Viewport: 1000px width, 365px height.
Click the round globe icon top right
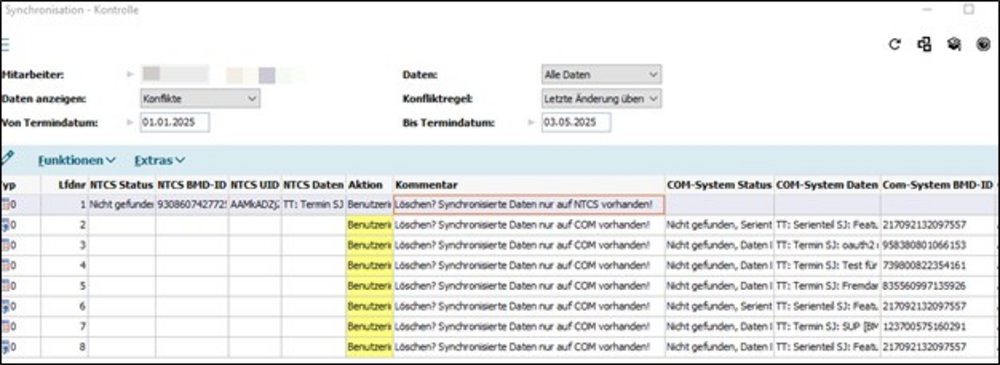(983, 44)
